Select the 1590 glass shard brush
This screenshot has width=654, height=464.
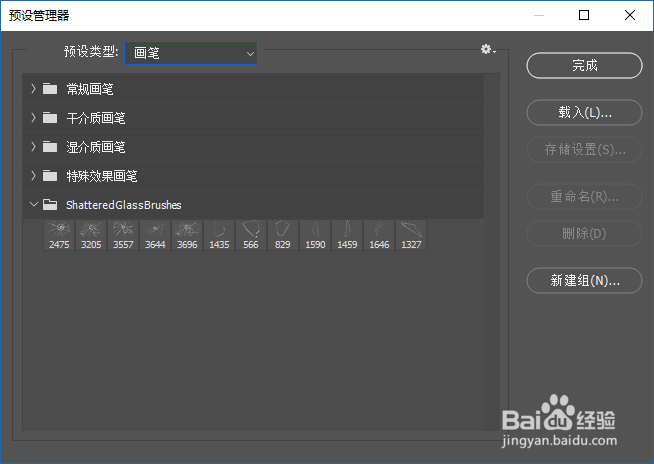tap(315, 235)
